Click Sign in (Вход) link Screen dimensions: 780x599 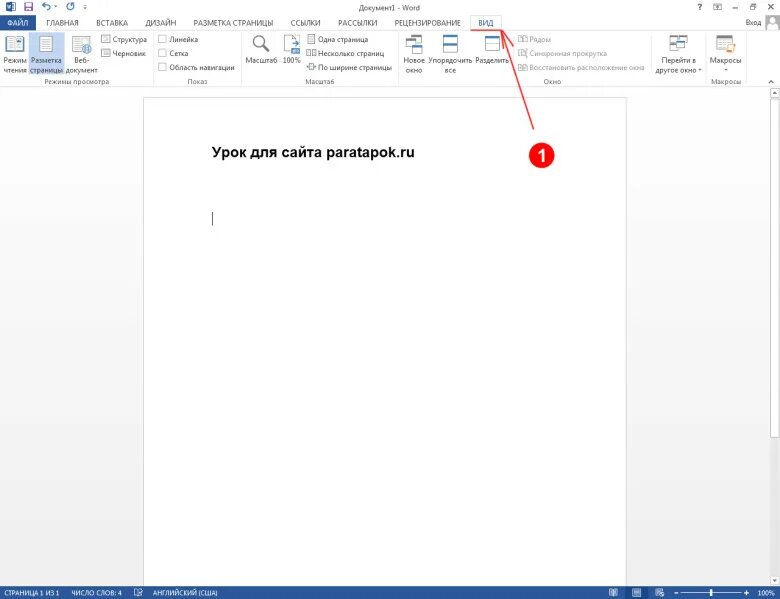(x=753, y=23)
